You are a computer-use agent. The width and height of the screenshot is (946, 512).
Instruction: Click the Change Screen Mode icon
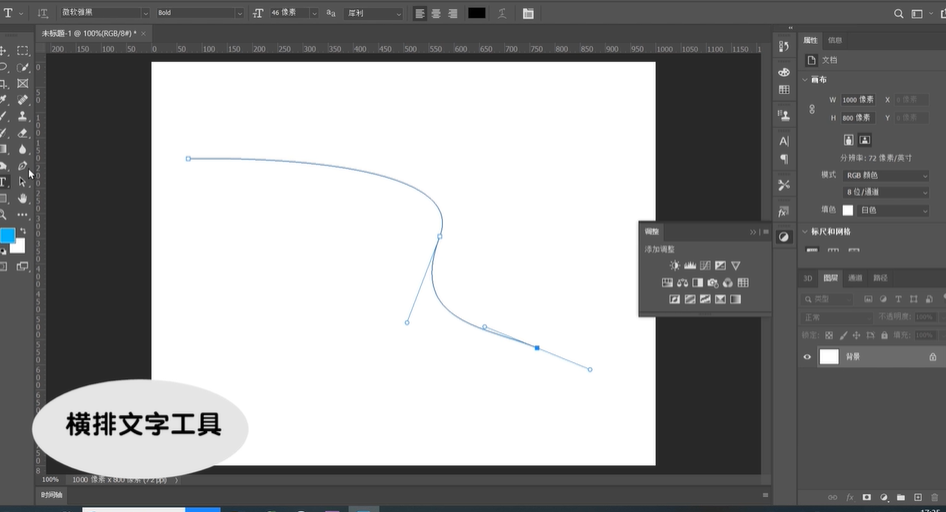(x=23, y=267)
